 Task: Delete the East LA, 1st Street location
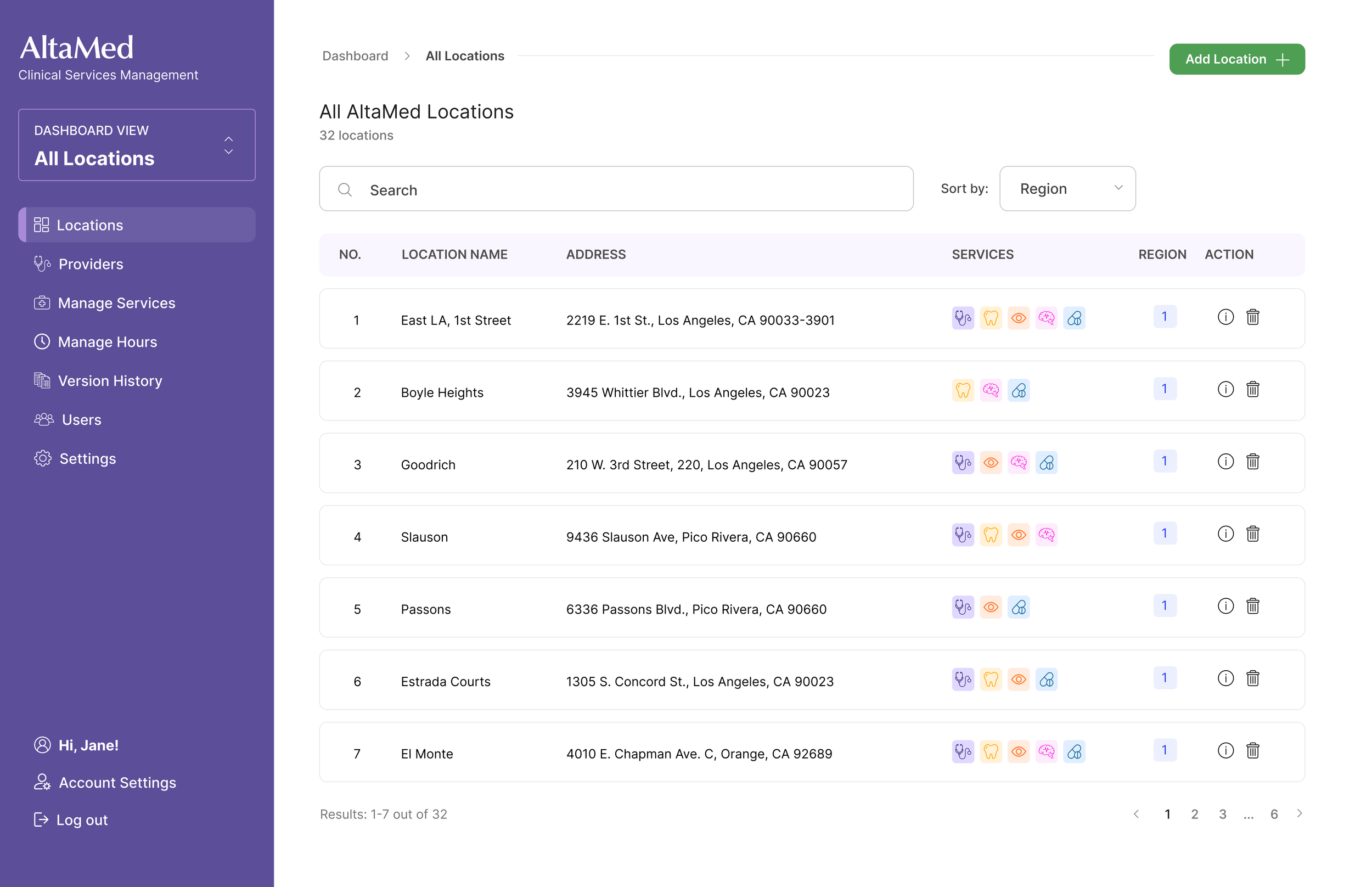(x=1252, y=317)
